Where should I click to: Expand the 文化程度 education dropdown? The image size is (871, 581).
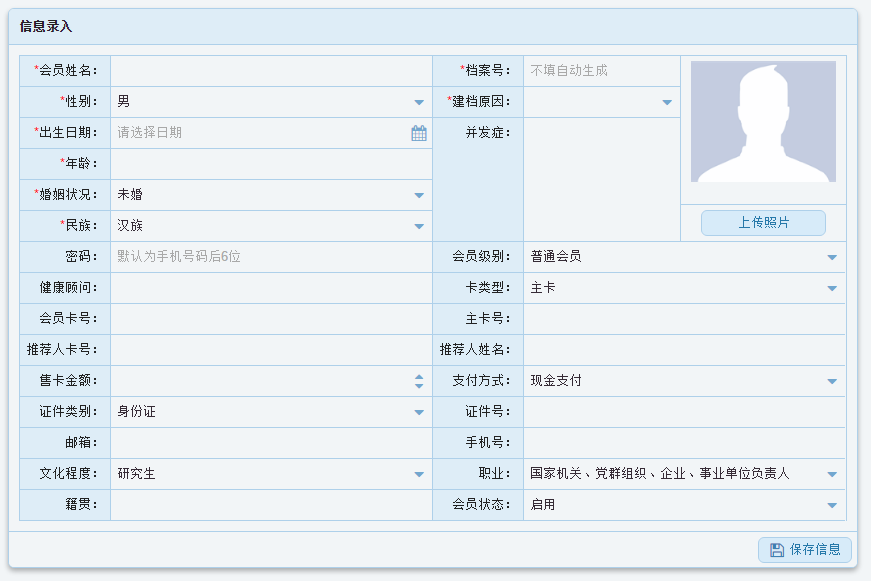[x=419, y=474]
